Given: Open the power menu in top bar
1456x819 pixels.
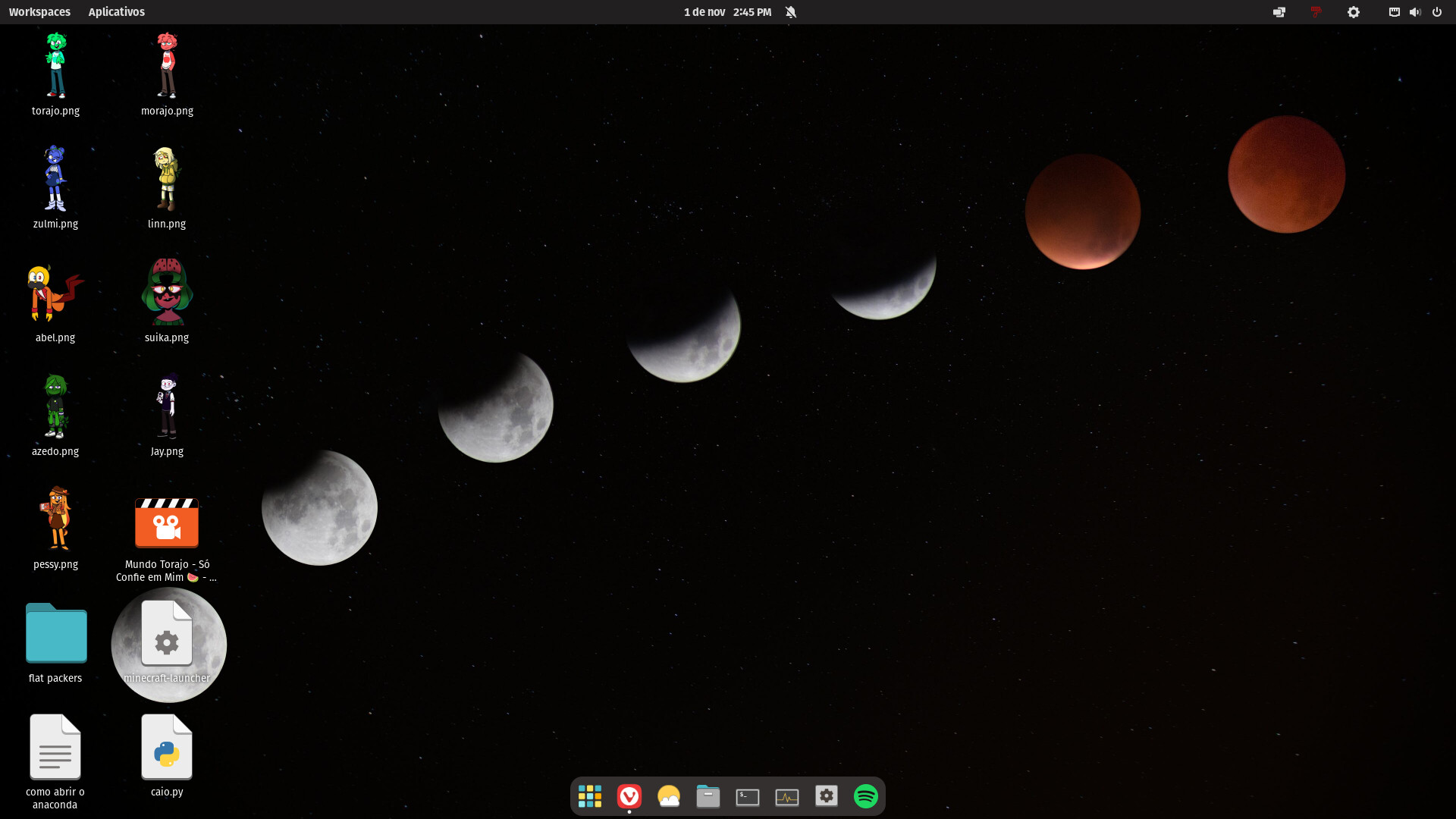Looking at the screenshot, I should tap(1437, 12).
